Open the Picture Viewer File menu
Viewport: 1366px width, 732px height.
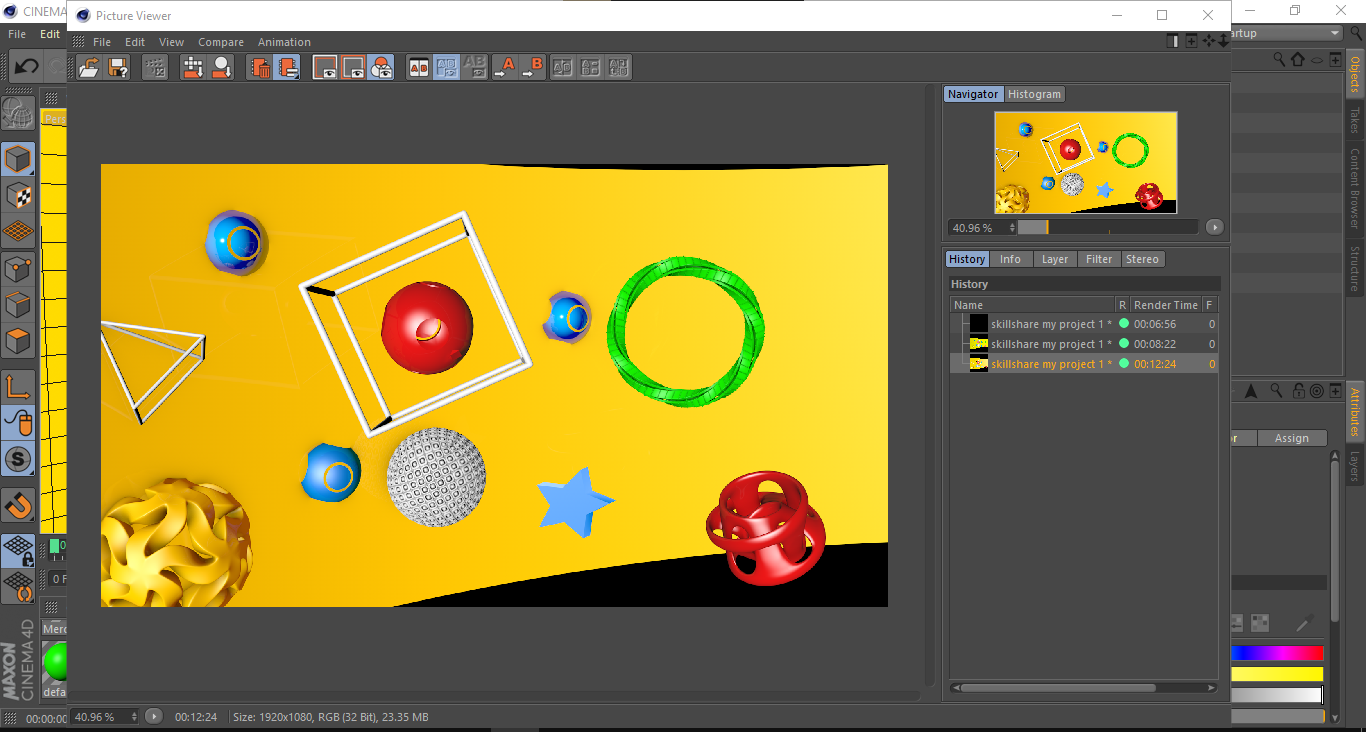(102, 42)
